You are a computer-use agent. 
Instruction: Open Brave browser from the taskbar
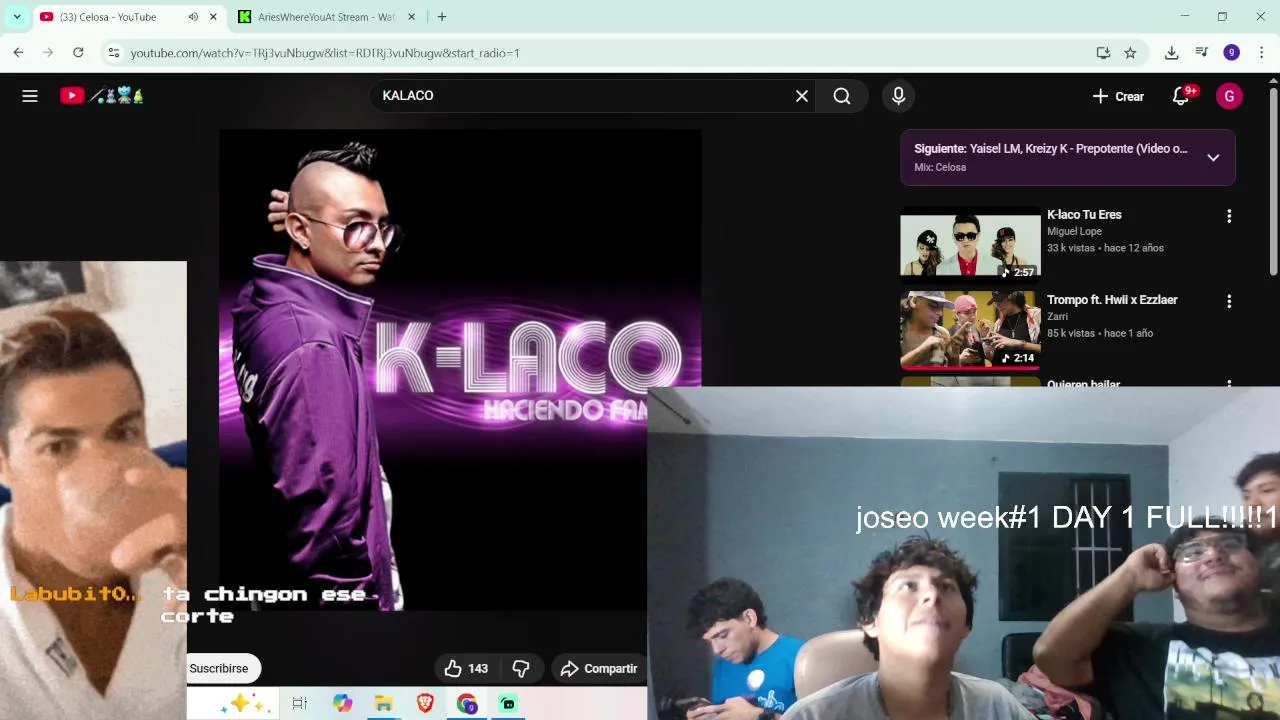tap(425, 704)
